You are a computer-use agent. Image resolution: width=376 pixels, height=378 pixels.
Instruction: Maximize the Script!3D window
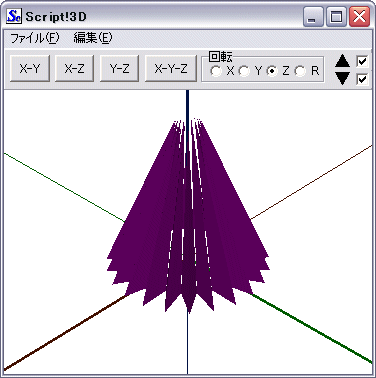(x=336, y=17)
